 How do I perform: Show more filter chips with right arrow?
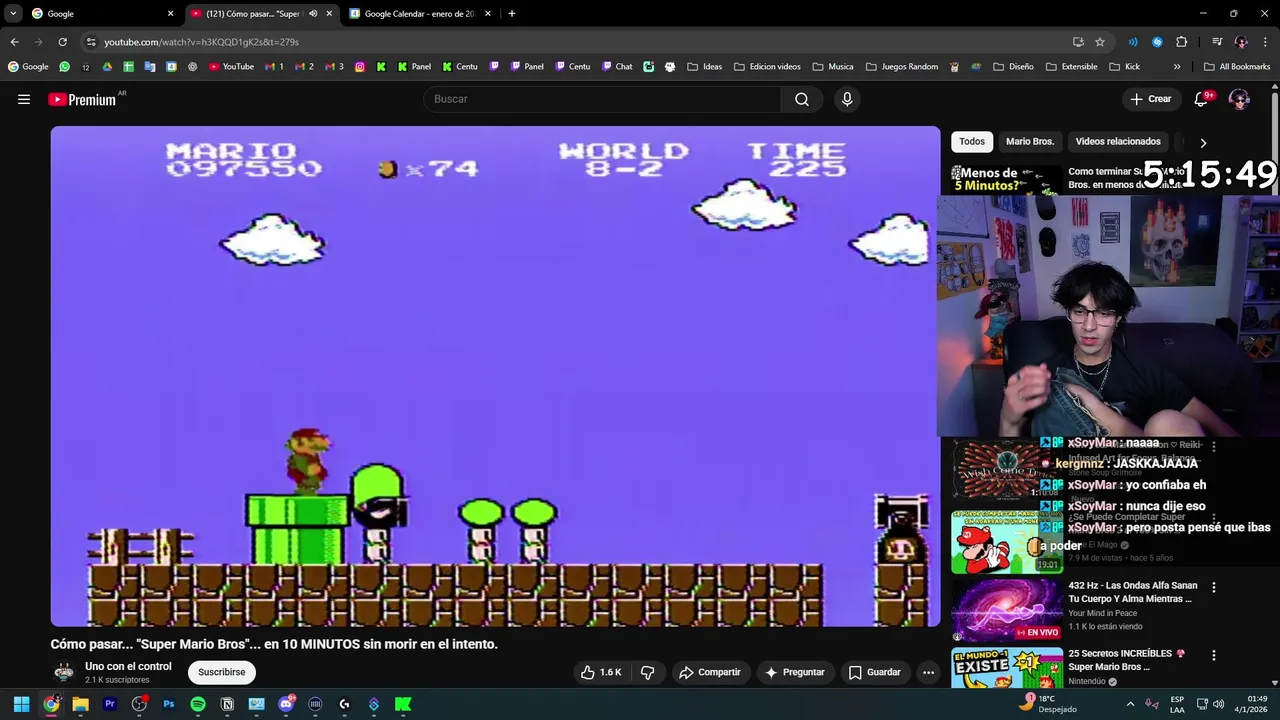(x=1203, y=142)
